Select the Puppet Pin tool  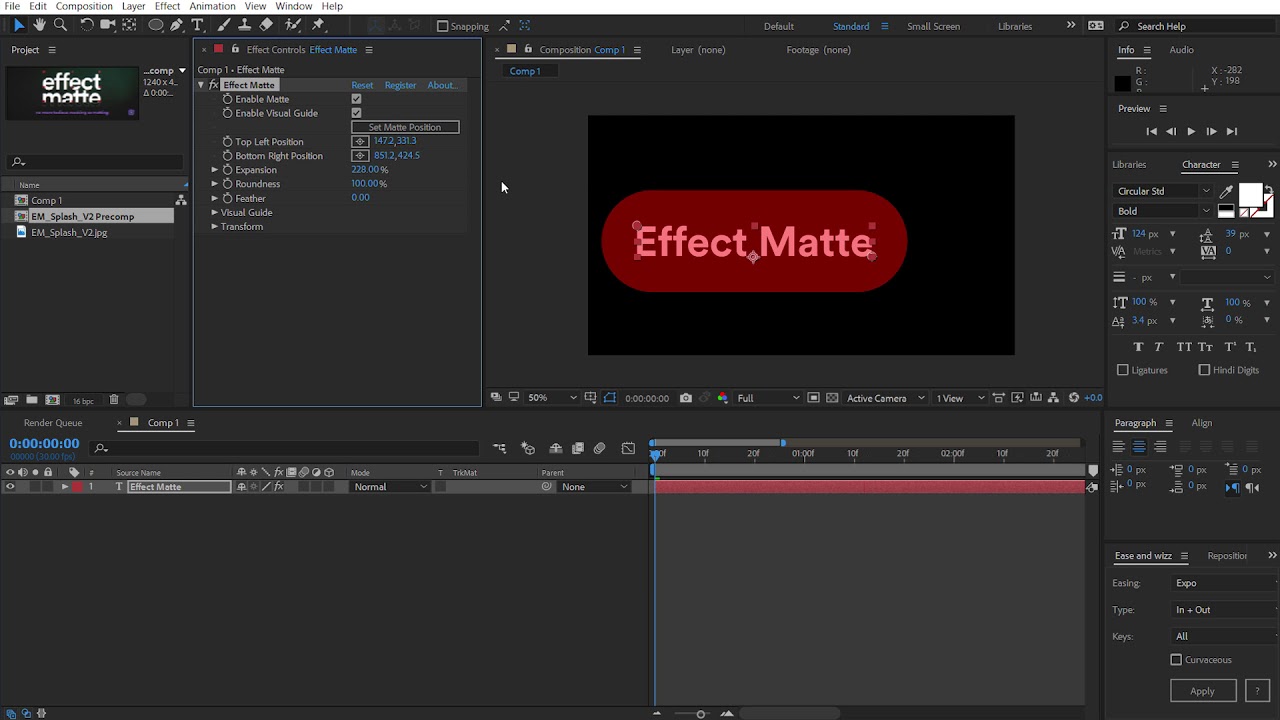pyautogui.click(x=318, y=25)
